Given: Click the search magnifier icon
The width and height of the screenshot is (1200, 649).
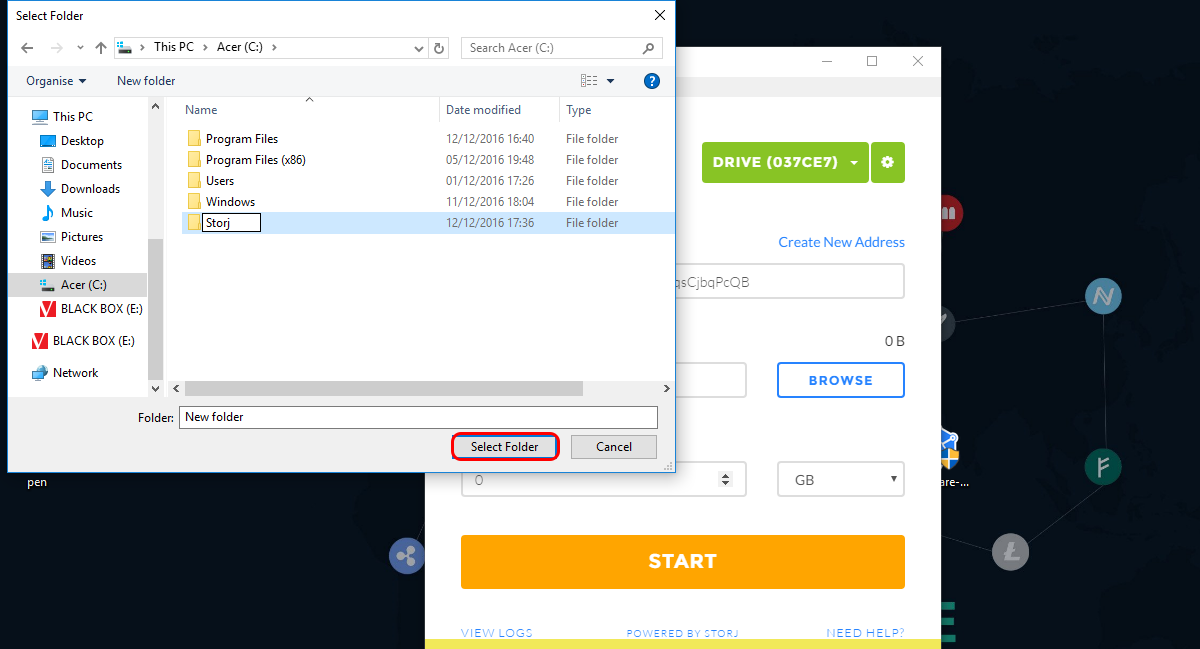Looking at the screenshot, I should pos(648,48).
